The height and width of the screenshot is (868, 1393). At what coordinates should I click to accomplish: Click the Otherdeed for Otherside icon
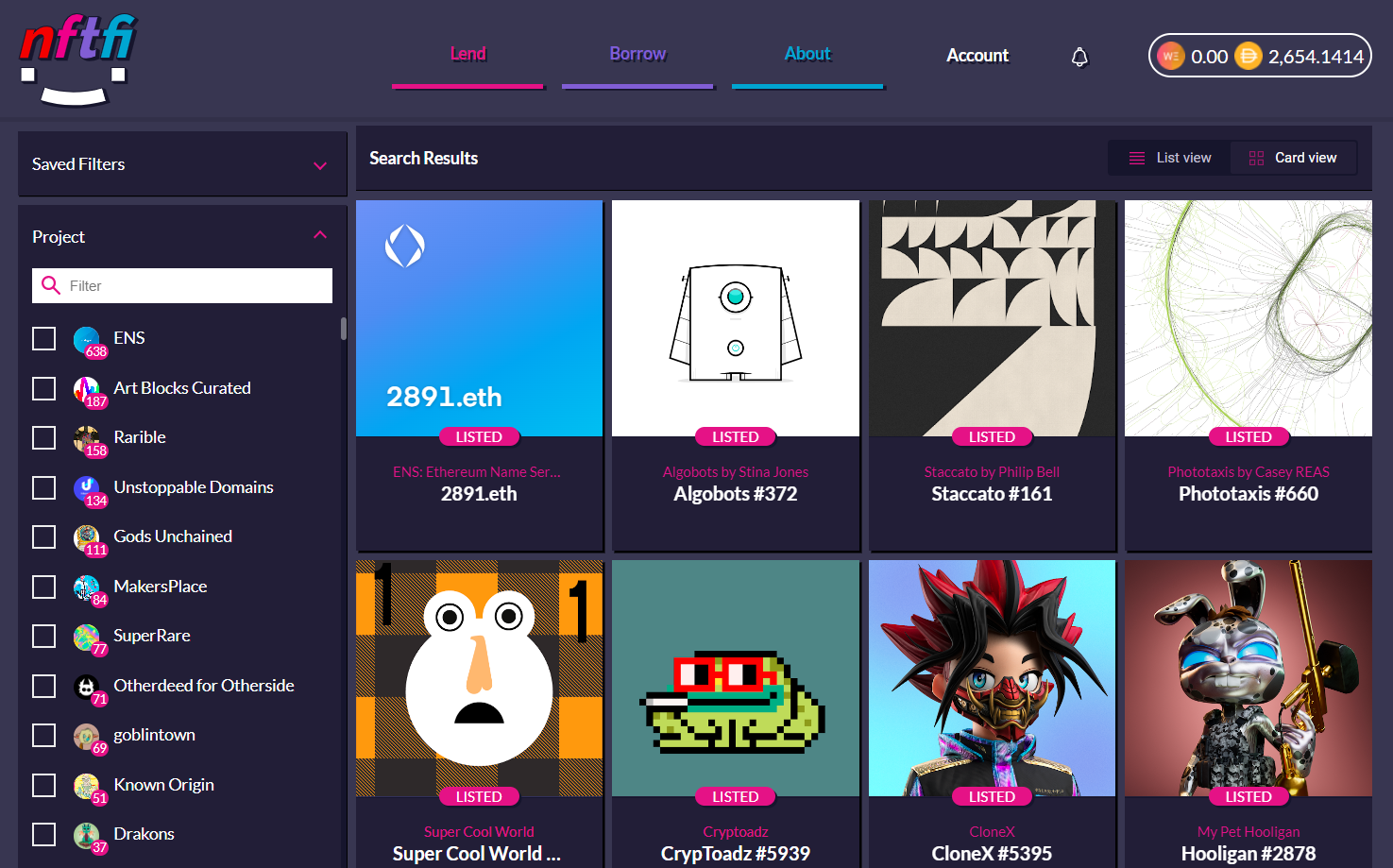pos(87,687)
